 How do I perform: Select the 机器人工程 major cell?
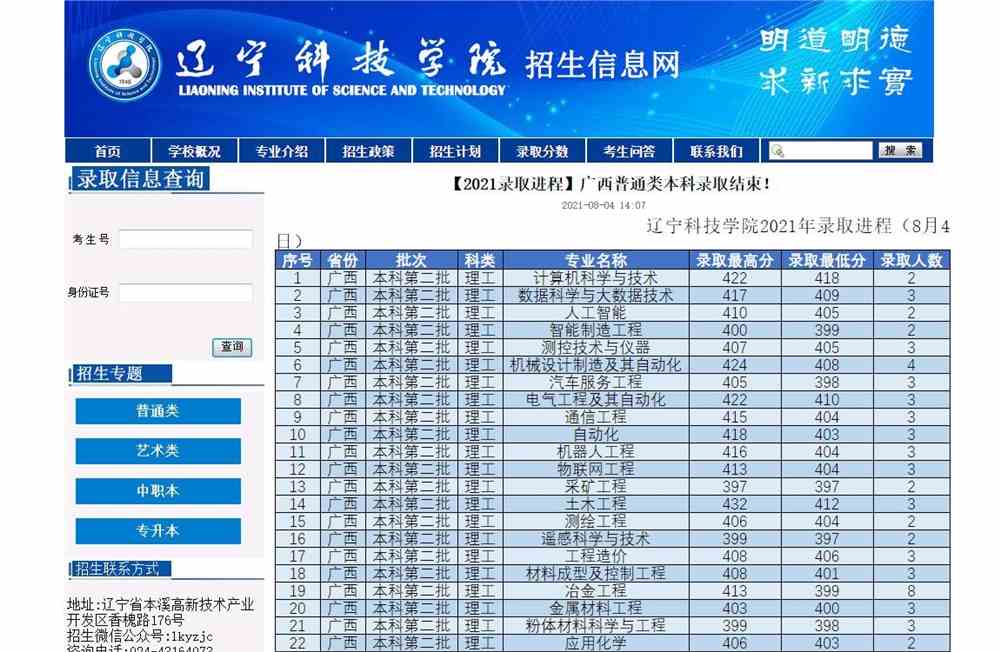(x=596, y=452)
